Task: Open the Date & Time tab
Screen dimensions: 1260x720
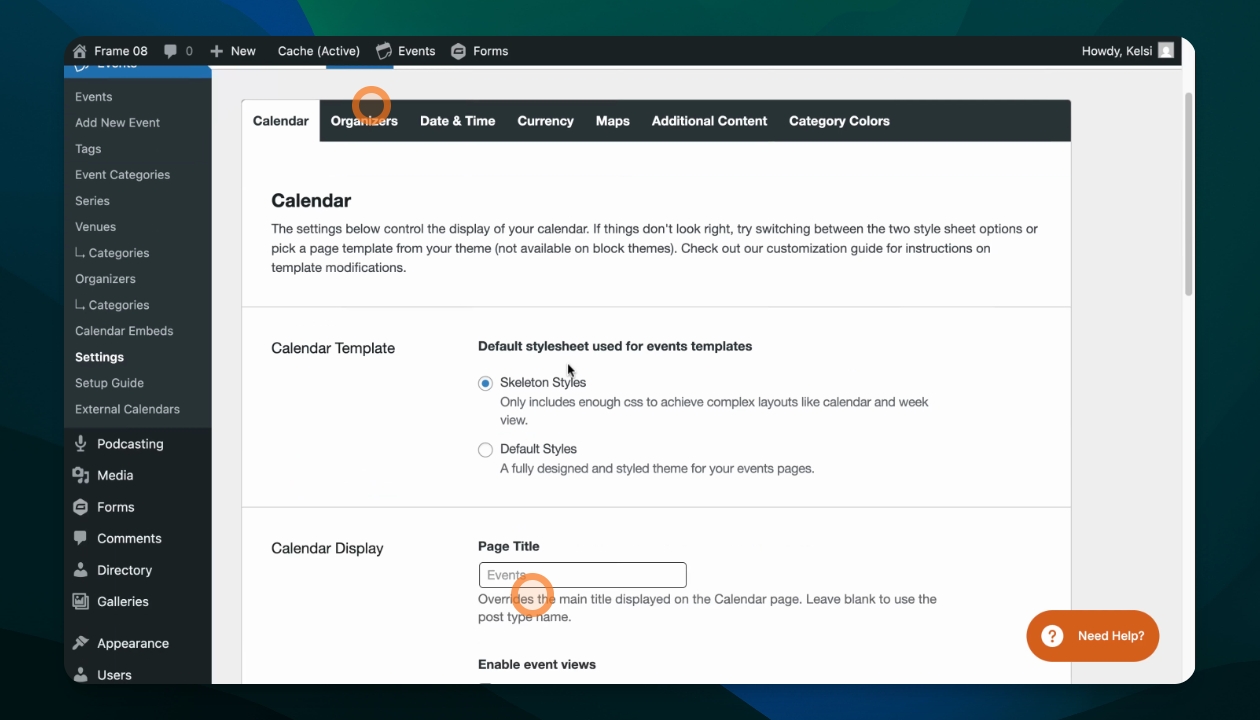Action: (x=458, y=121)
